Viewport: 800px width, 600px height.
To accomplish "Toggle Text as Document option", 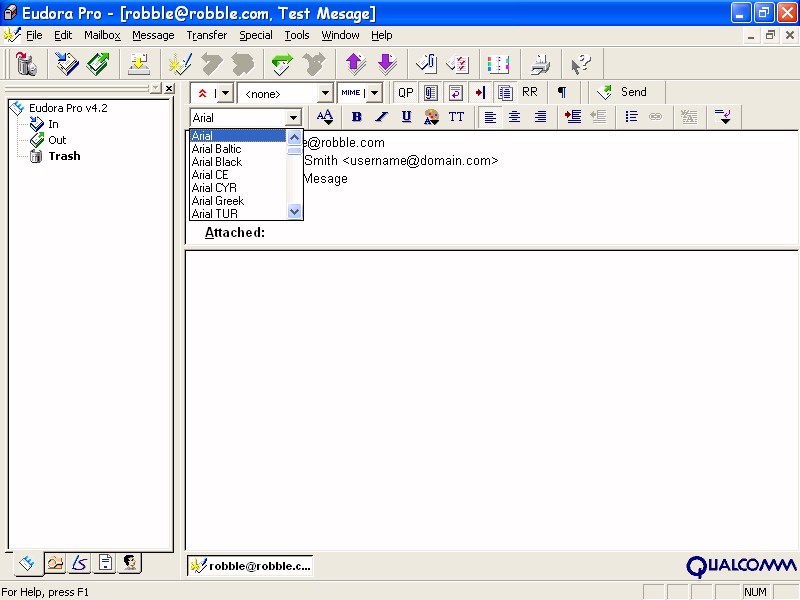I will [431, 92].
